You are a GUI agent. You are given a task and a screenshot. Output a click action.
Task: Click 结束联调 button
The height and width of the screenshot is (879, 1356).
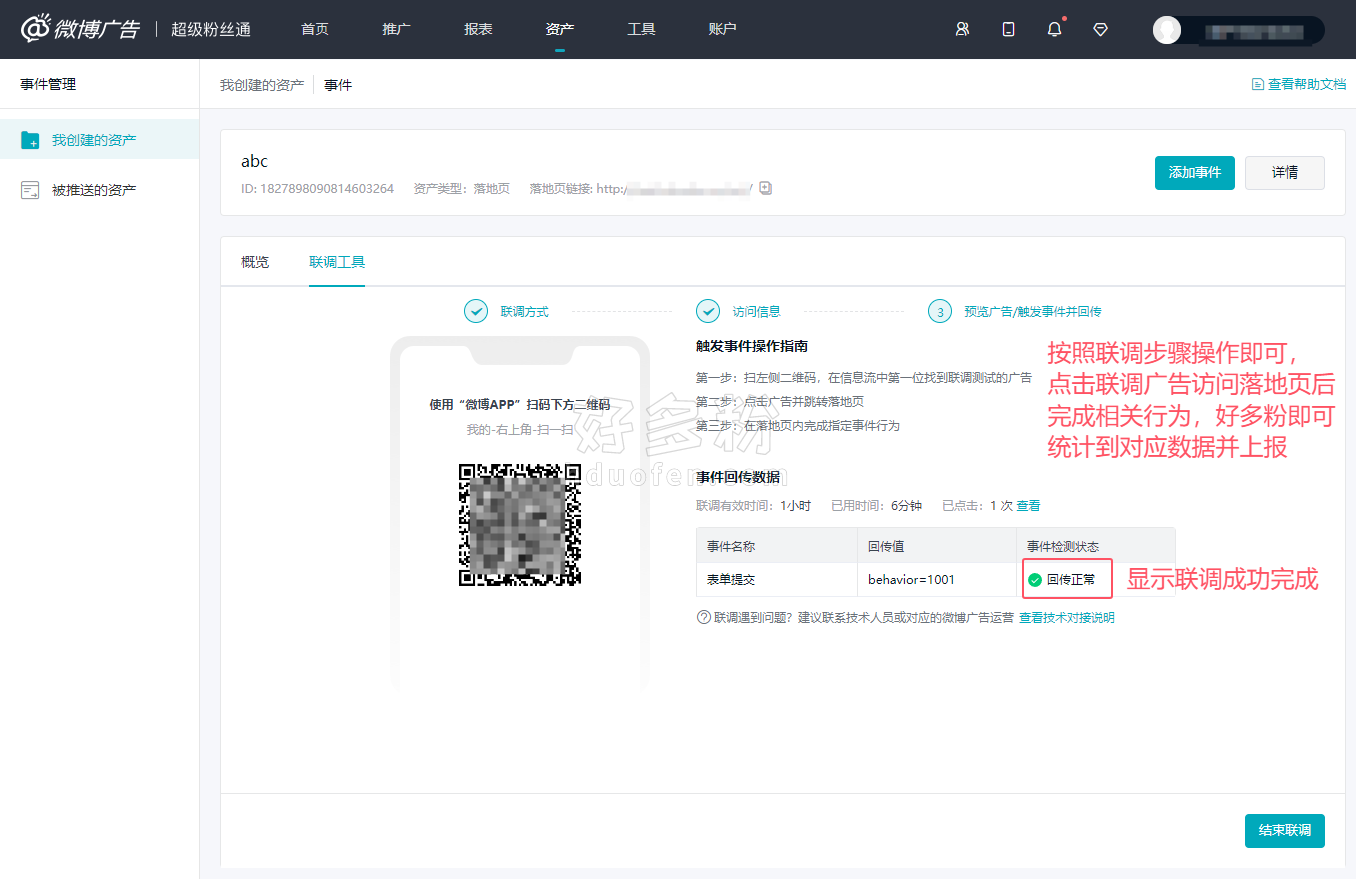coord(1285,831)
